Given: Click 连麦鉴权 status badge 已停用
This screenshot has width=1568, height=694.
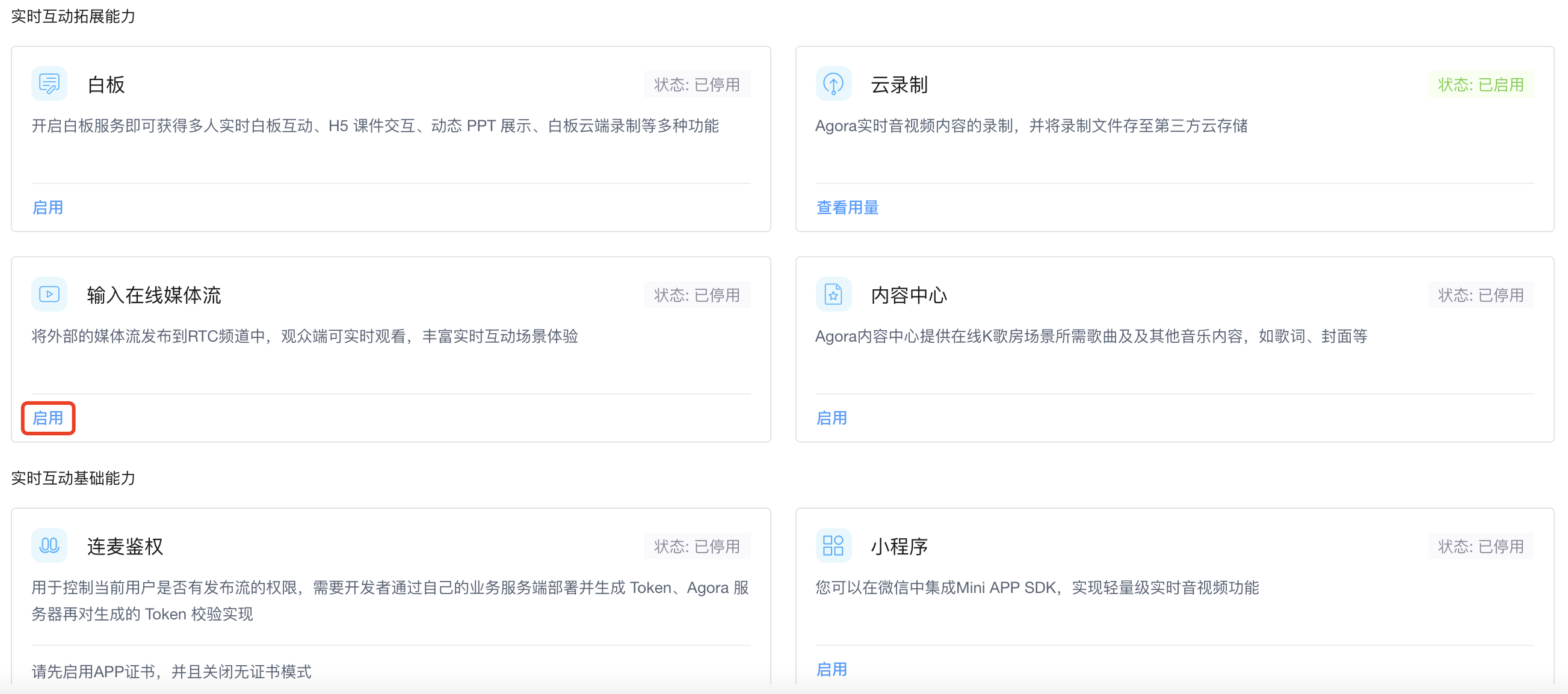Looking at the screenshot, I should 697,546.
